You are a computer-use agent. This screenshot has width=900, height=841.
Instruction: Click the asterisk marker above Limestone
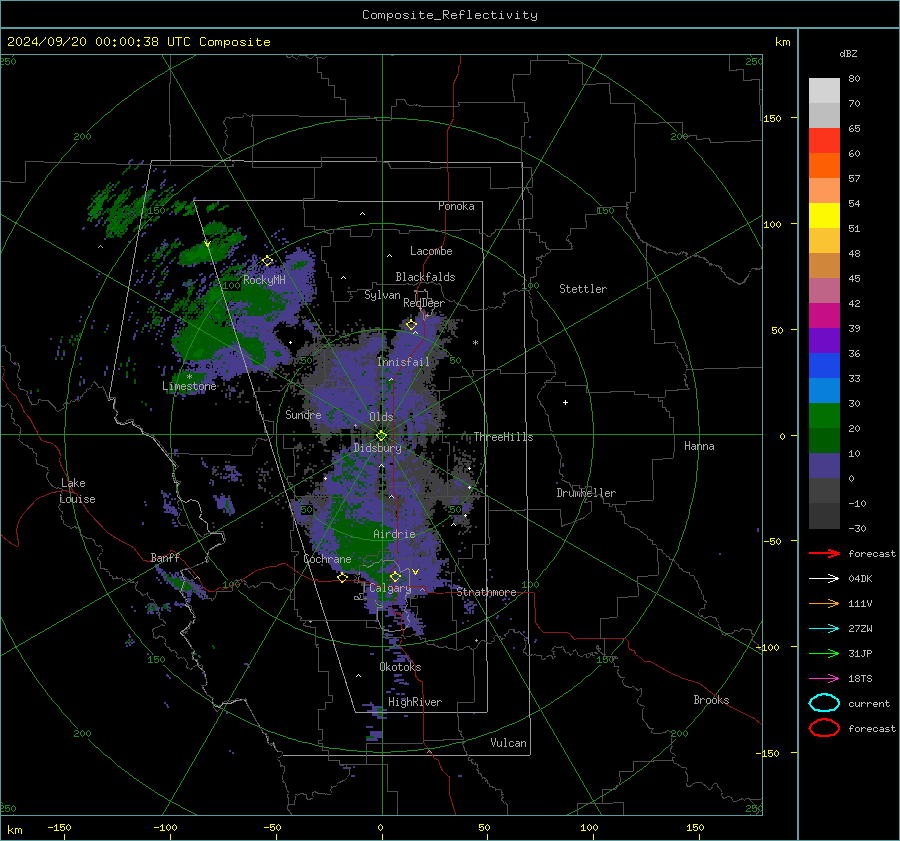tap(189, 377)
